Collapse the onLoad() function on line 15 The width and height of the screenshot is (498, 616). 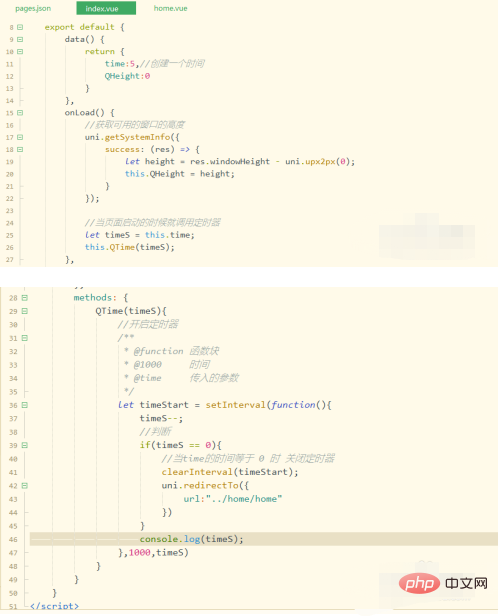[20, 113]
